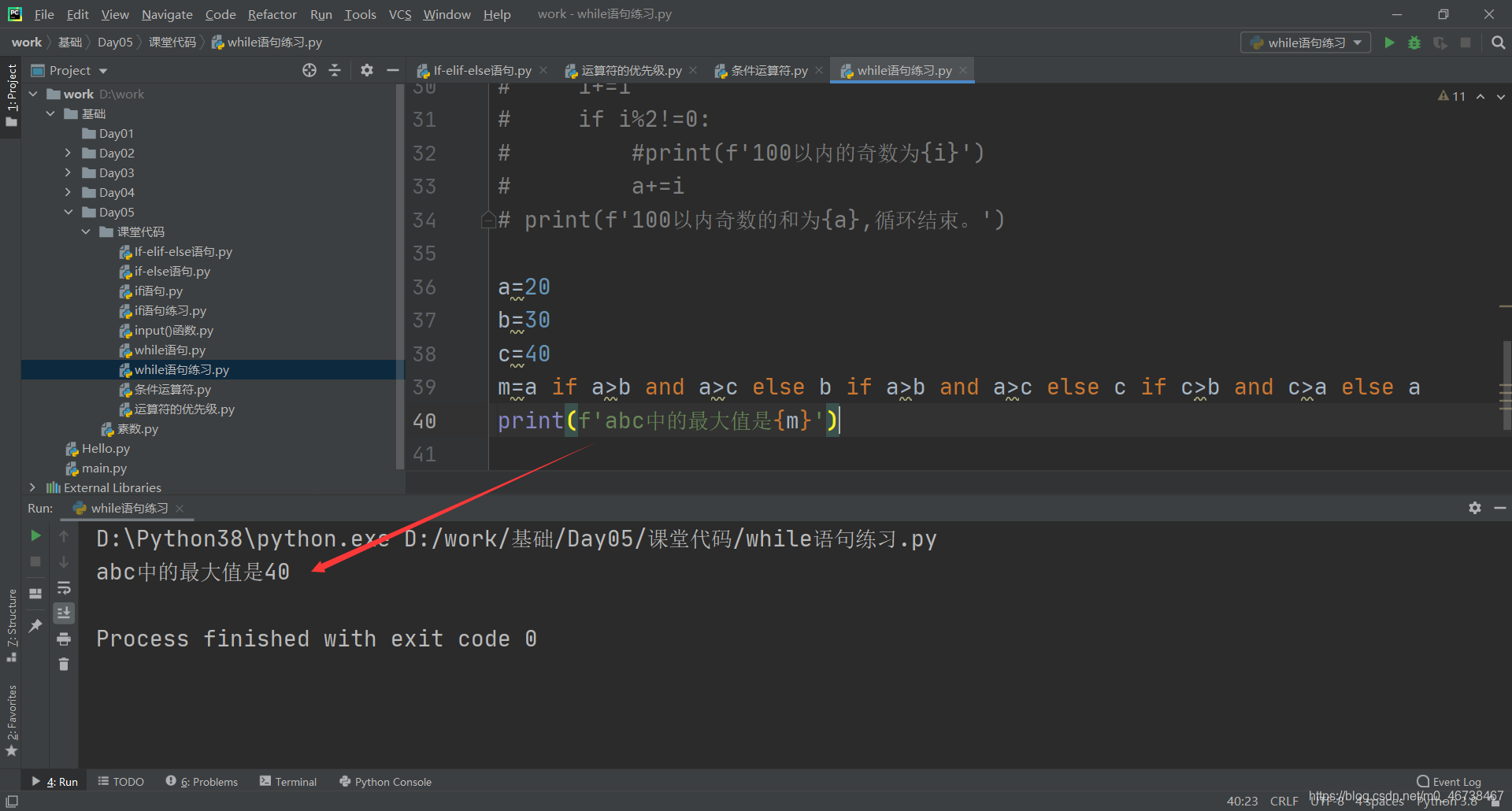Open the Refactor menu
1512x811 pixels.
[272, 14]
